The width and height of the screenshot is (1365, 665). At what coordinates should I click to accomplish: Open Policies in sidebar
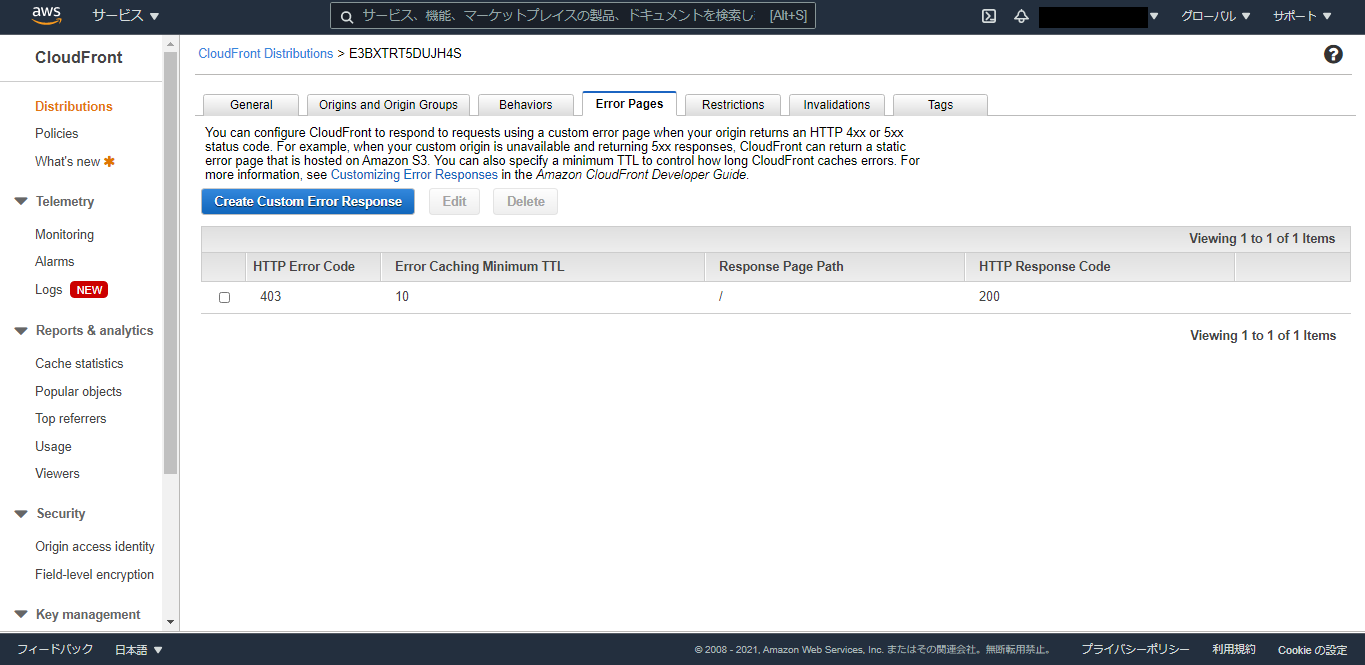coord(57,133)
